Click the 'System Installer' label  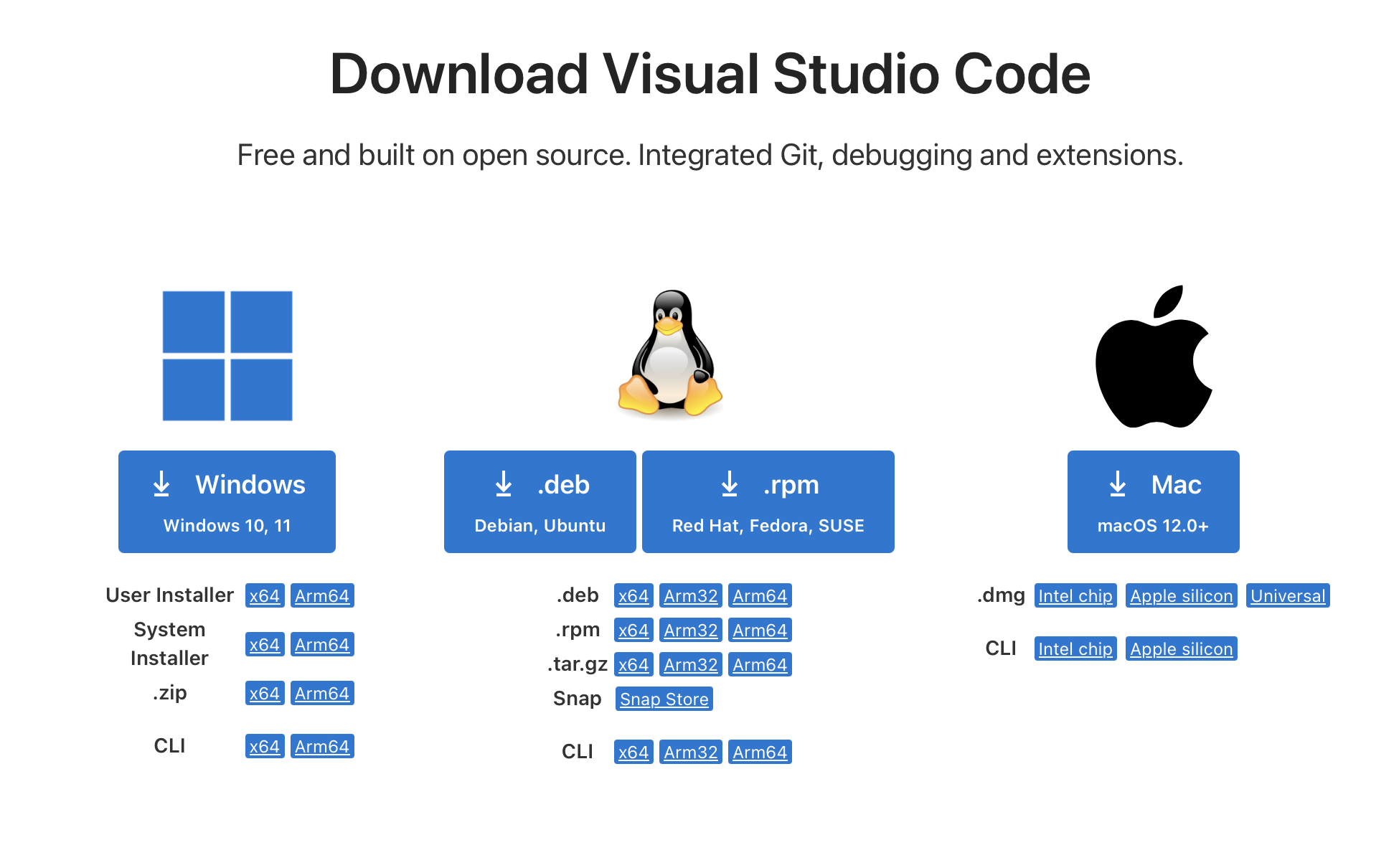pyautogui.click(x=169, y=643)
